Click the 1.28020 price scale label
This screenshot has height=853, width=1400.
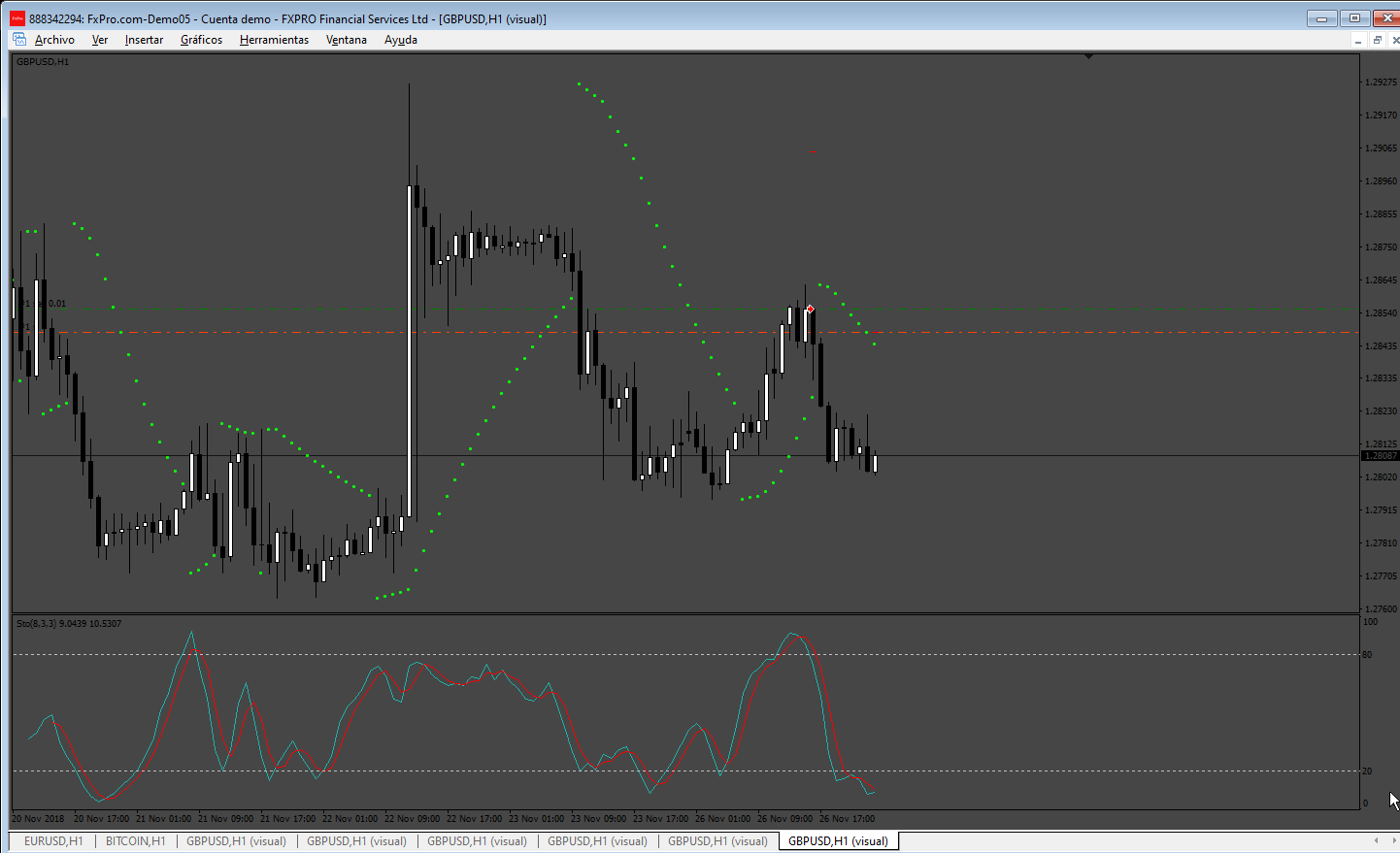(x=1382, y=477)
